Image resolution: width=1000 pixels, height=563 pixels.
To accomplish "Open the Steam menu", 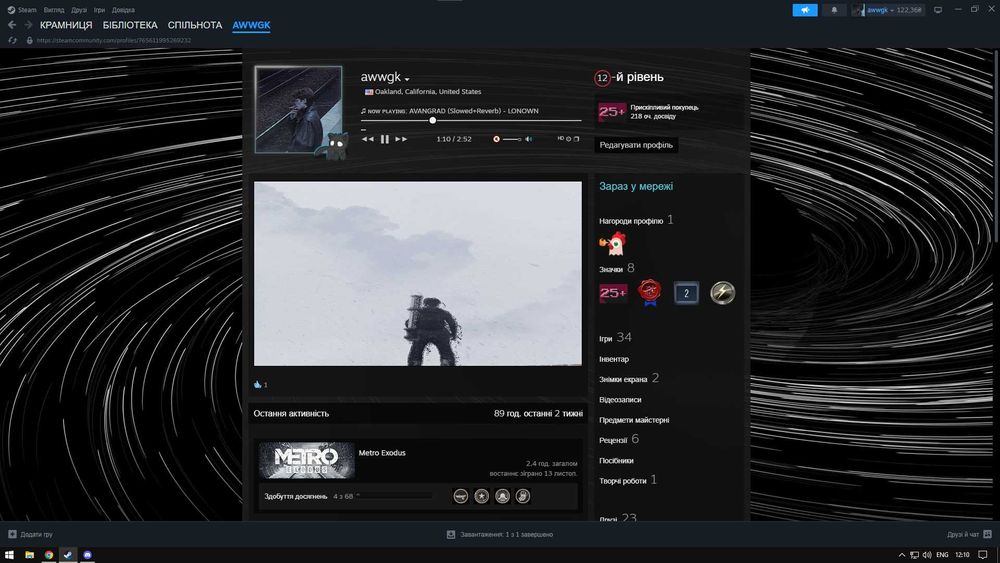I will click(x=22, y=10).
